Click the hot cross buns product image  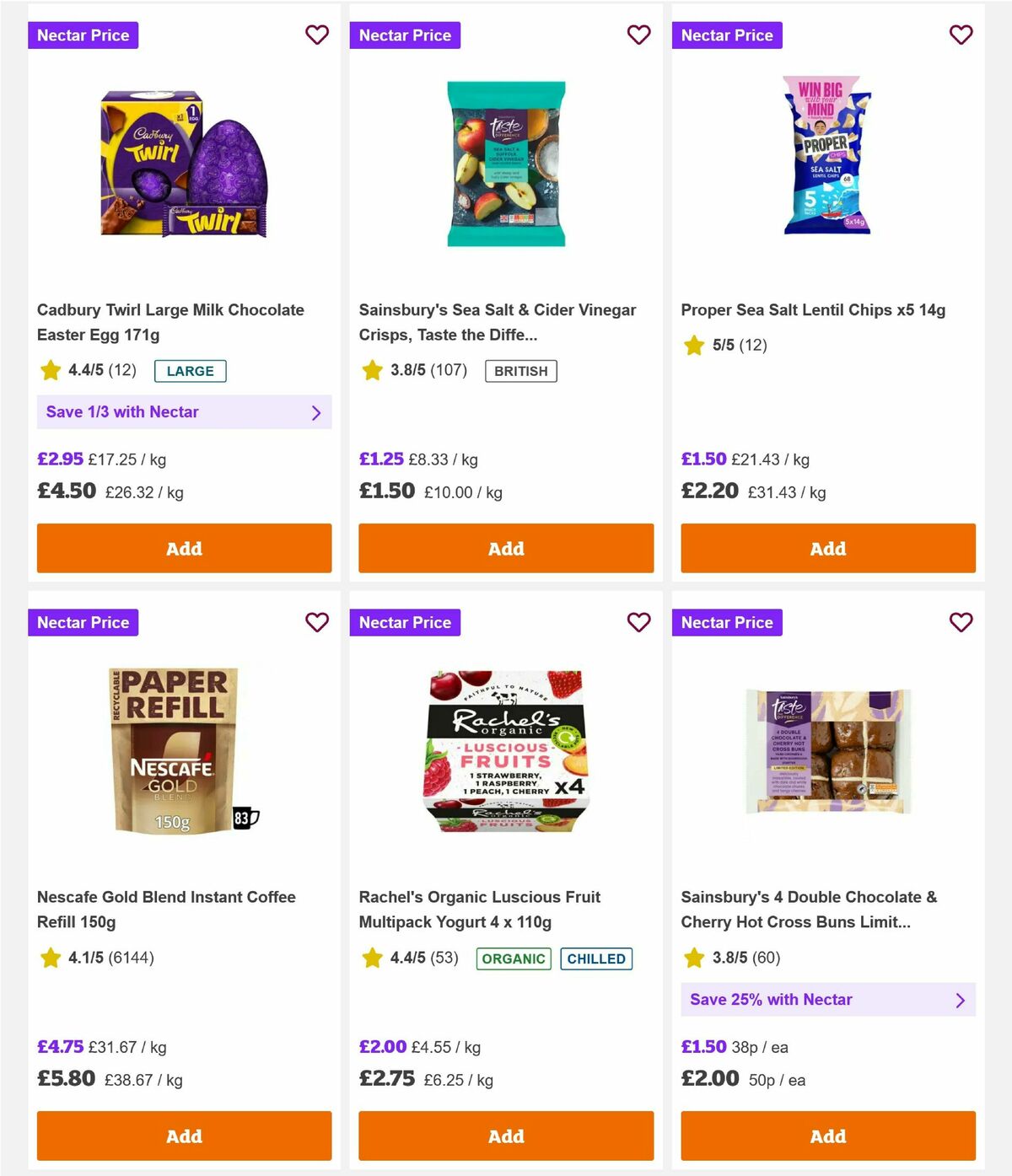coord(827,750)
